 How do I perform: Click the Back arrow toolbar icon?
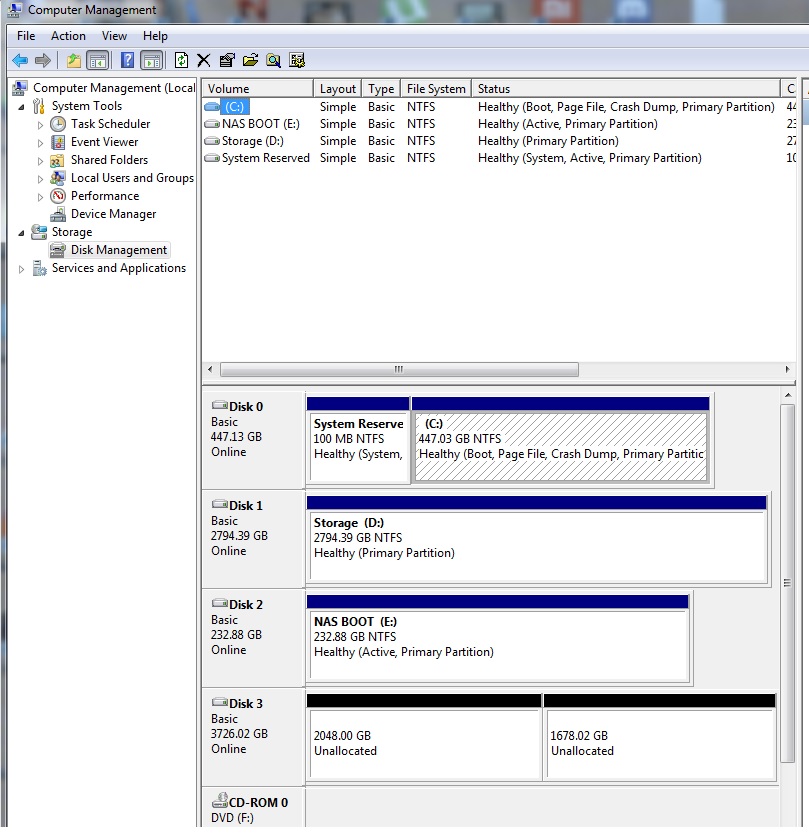[20, 60]
